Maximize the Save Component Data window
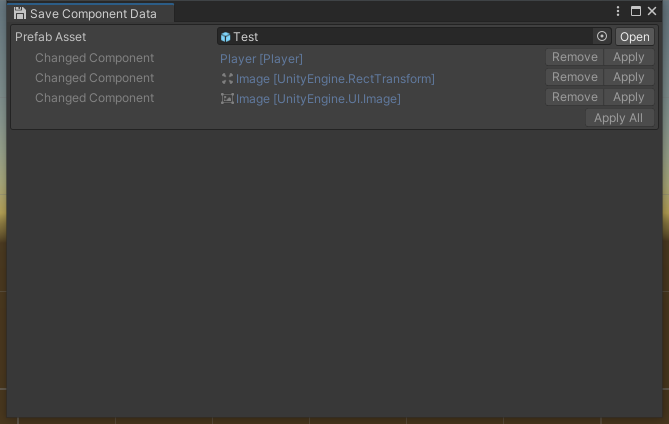Viewport: 669px width, 424px height. (636, 11)
